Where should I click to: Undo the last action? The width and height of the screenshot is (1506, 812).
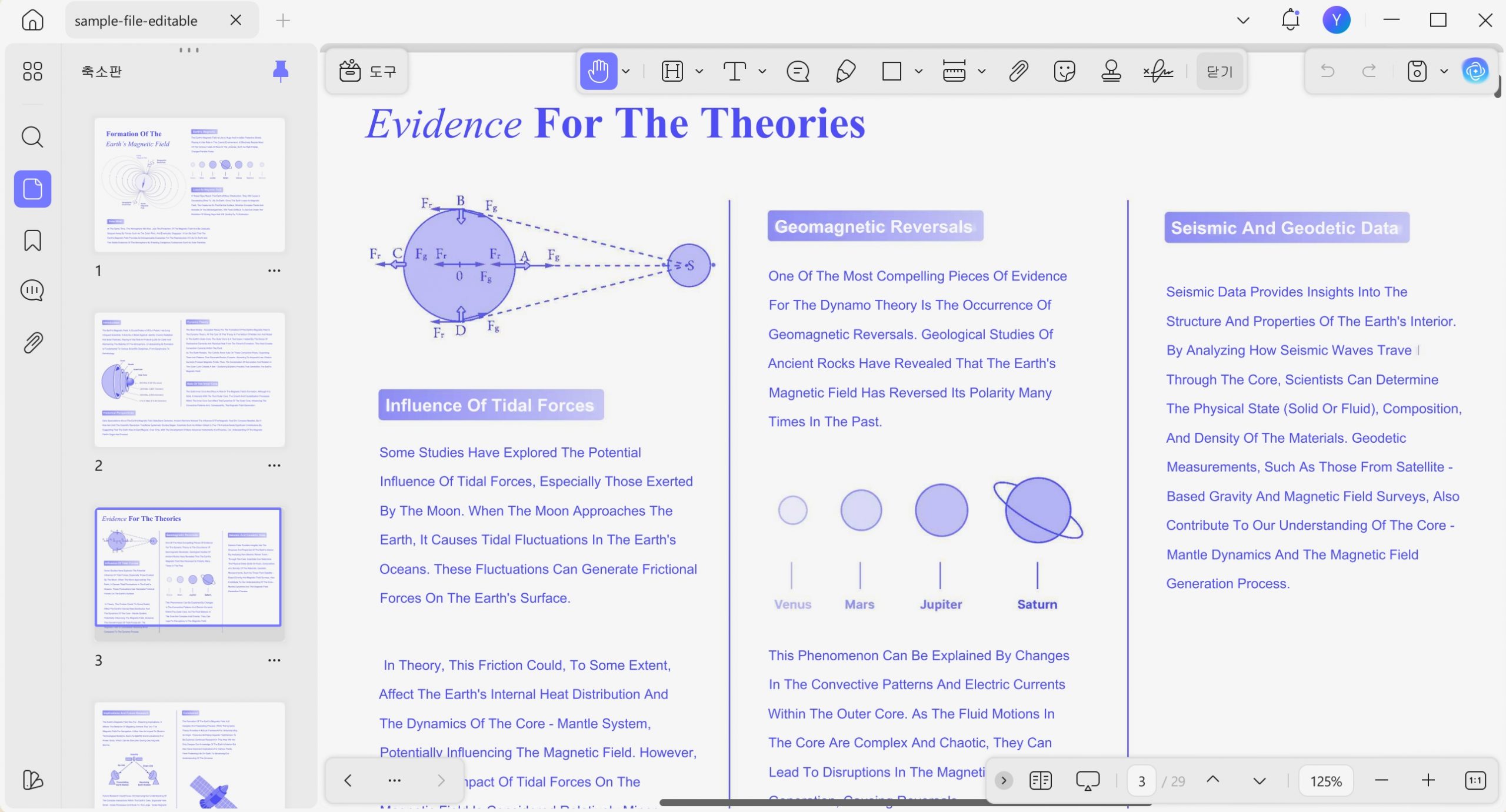[1327, 71]
